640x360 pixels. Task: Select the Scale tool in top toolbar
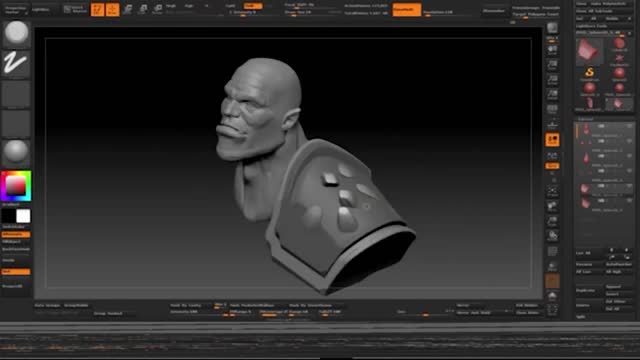coord(143,9)
